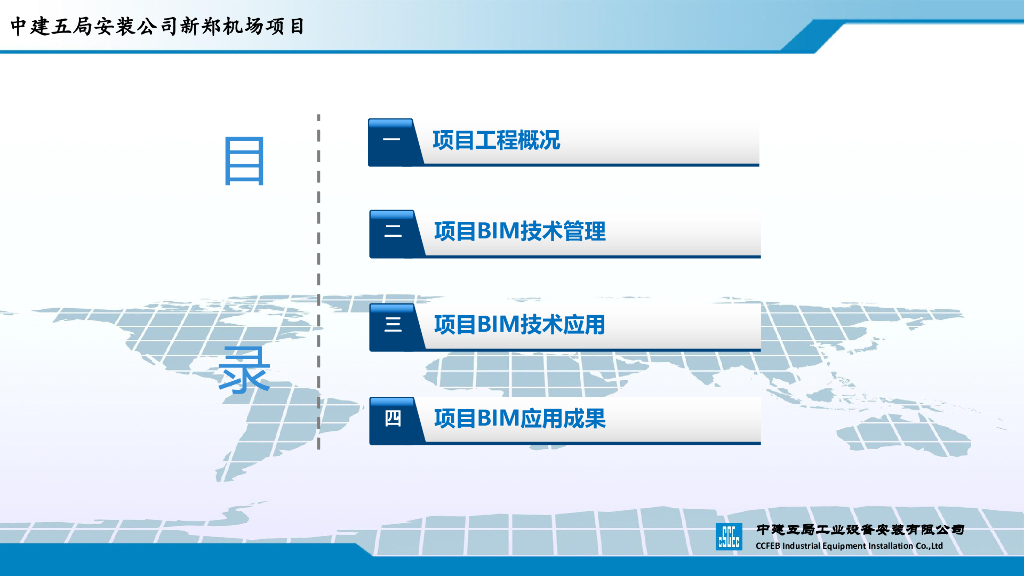Select the header text 中建五局安装公司新郑机场项目
The height and width of the screenshot is (576, 1024).
[157, 26]
